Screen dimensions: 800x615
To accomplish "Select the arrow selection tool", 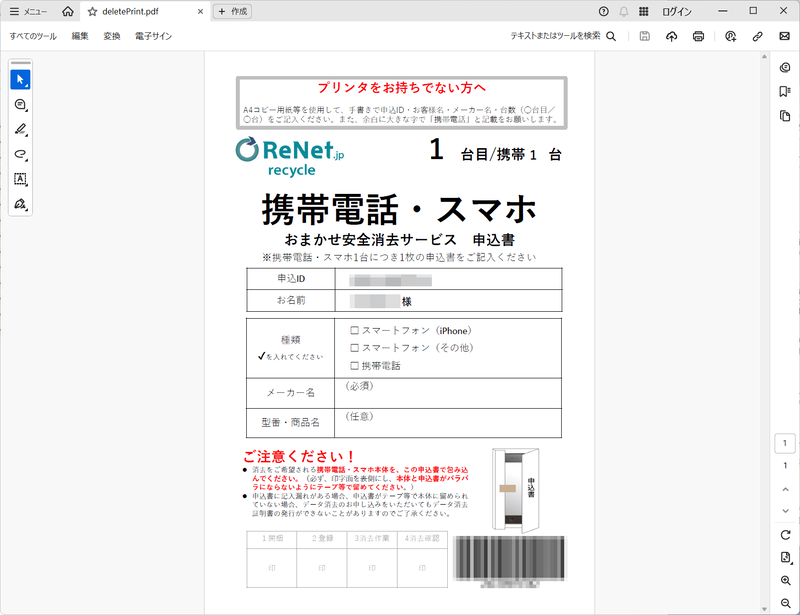I will (x=19, y=78).
